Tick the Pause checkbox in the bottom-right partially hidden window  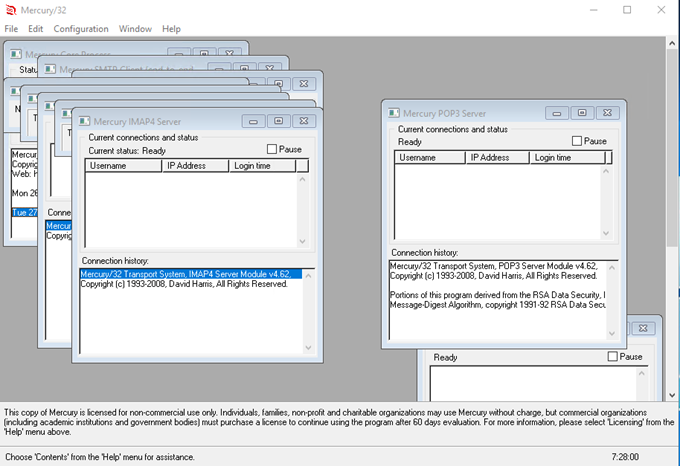(612, 356)
